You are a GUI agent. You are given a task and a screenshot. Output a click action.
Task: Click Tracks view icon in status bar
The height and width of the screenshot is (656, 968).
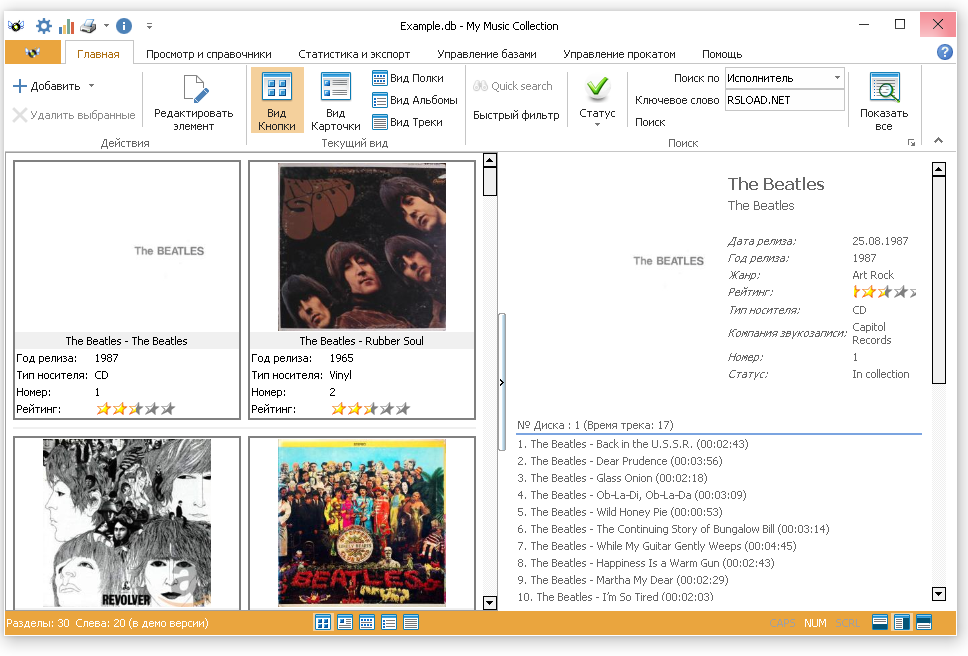click(411, 623)
